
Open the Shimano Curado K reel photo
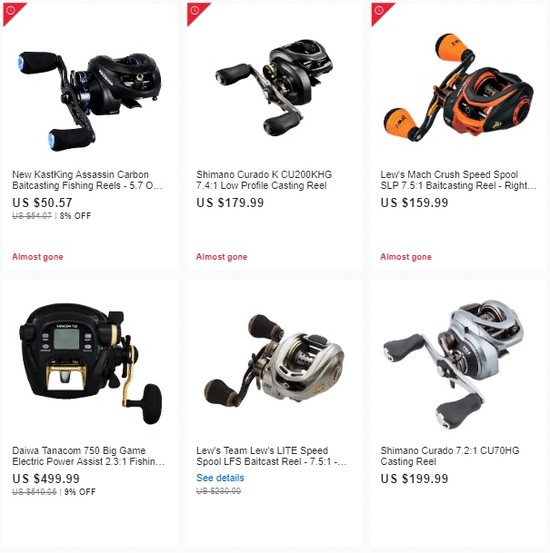[x=274, y=87]
